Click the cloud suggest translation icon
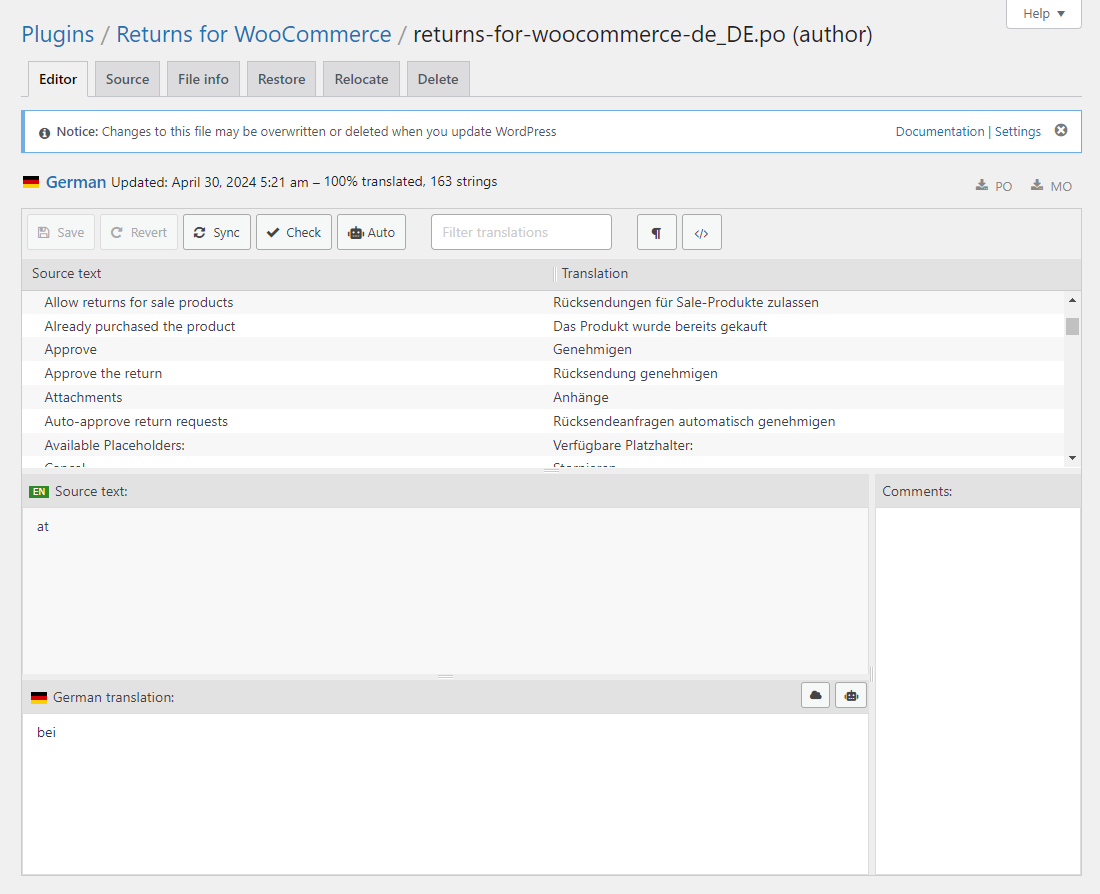 pyautogui.click(x=816, y=695)
